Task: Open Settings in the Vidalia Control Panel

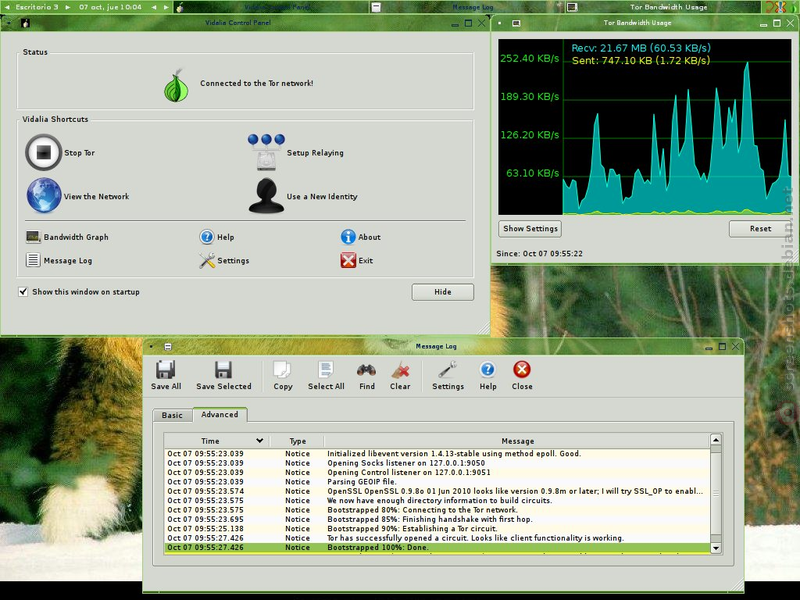Action: click(x=224, y=260)
